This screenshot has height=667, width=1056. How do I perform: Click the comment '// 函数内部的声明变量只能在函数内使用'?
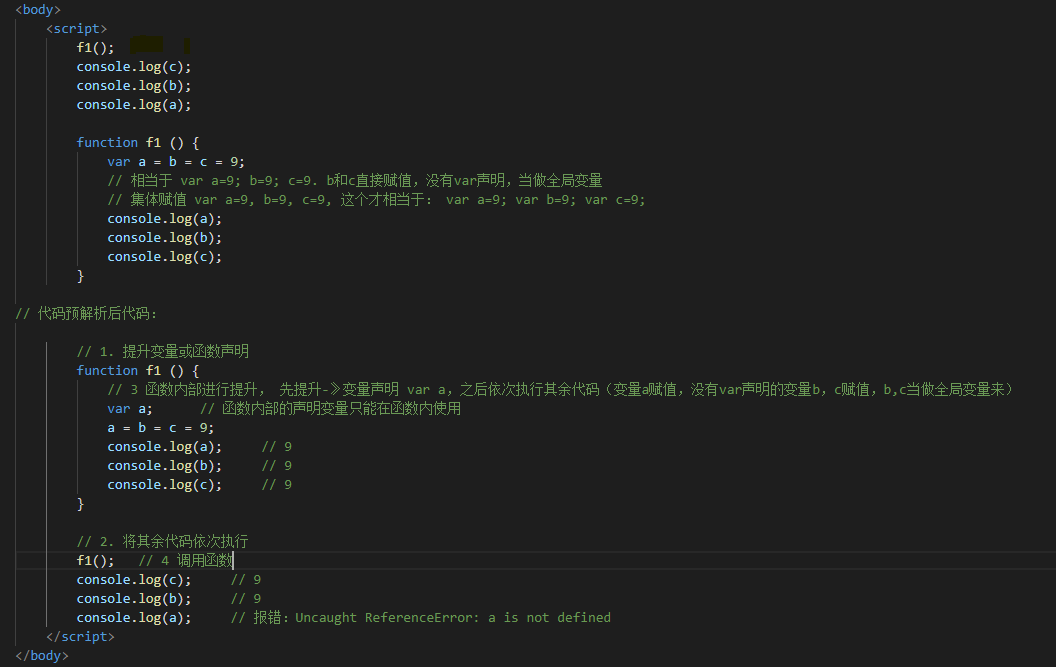[x=330, y=408]
